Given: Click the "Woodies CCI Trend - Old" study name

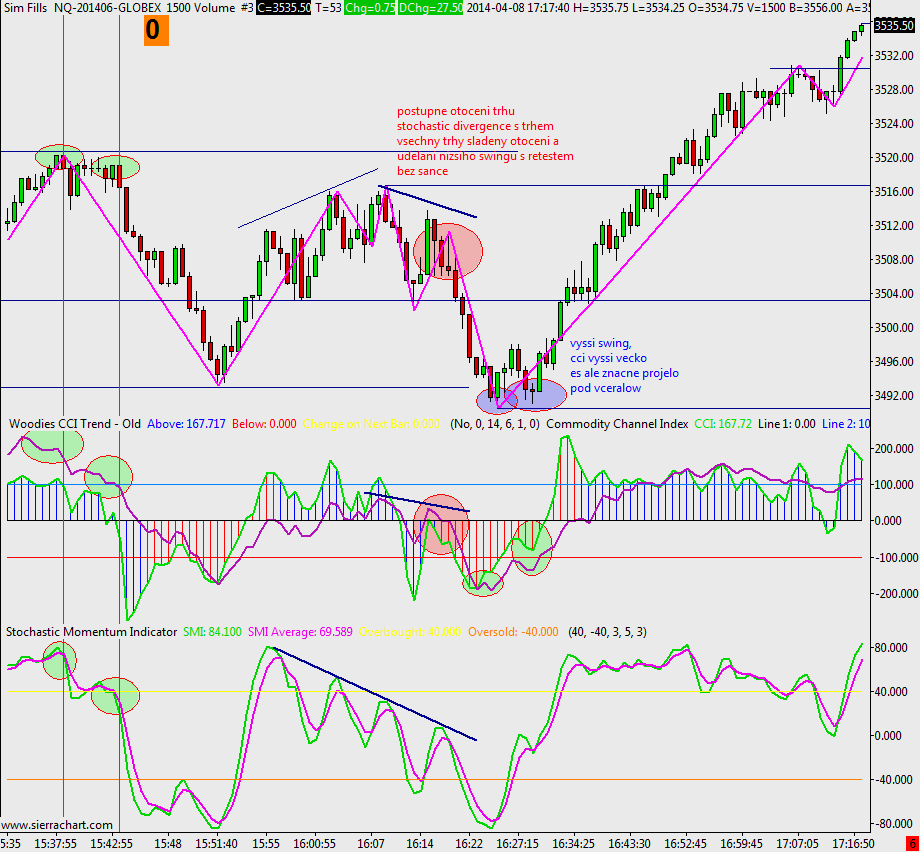Looking at the screenshot, I should point(75,424).
